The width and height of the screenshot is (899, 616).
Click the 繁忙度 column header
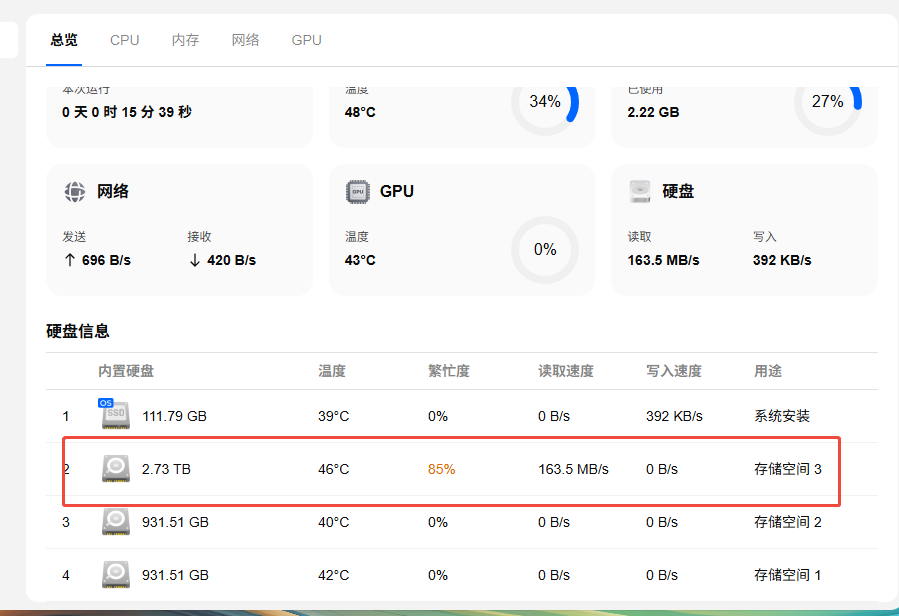[x=449, y=371]
